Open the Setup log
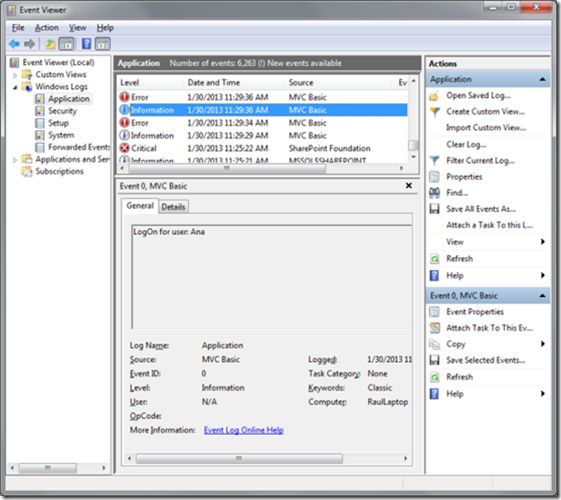 58,123
